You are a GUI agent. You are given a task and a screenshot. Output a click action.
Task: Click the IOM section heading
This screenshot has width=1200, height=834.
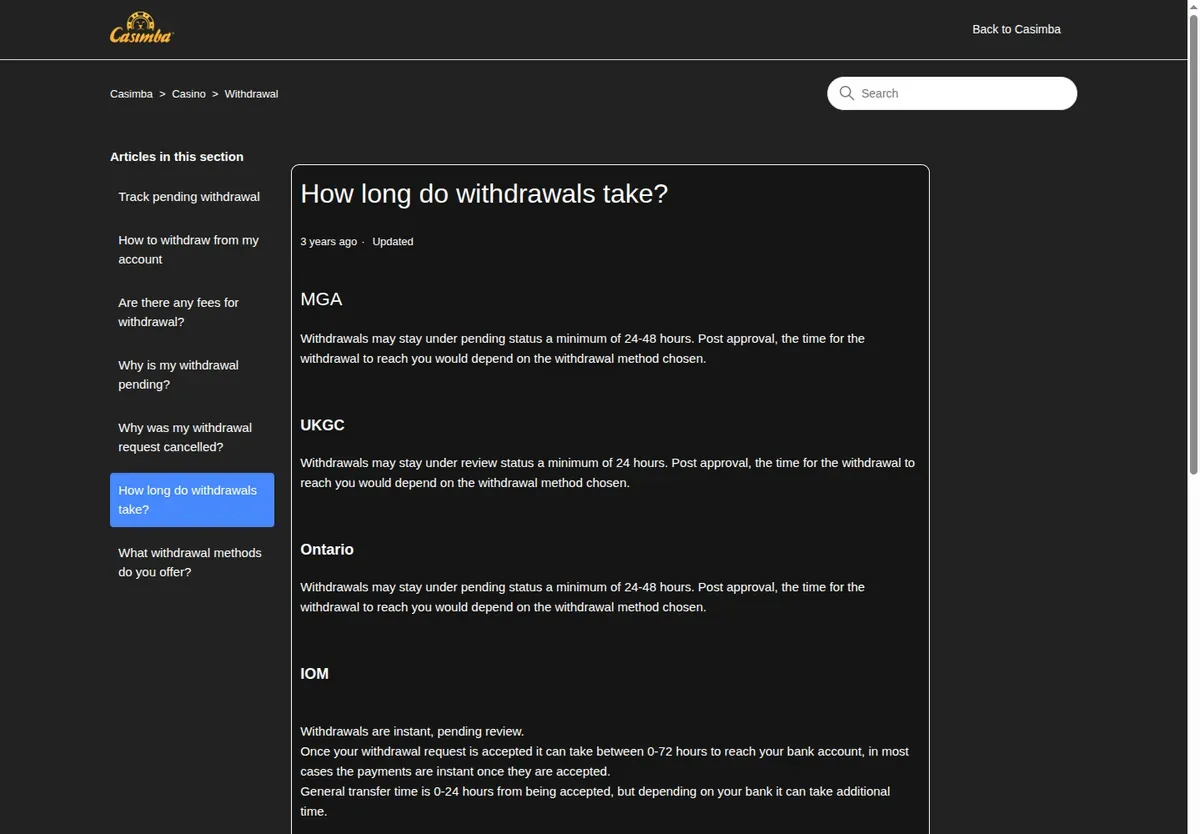click(x=314, y=674)
